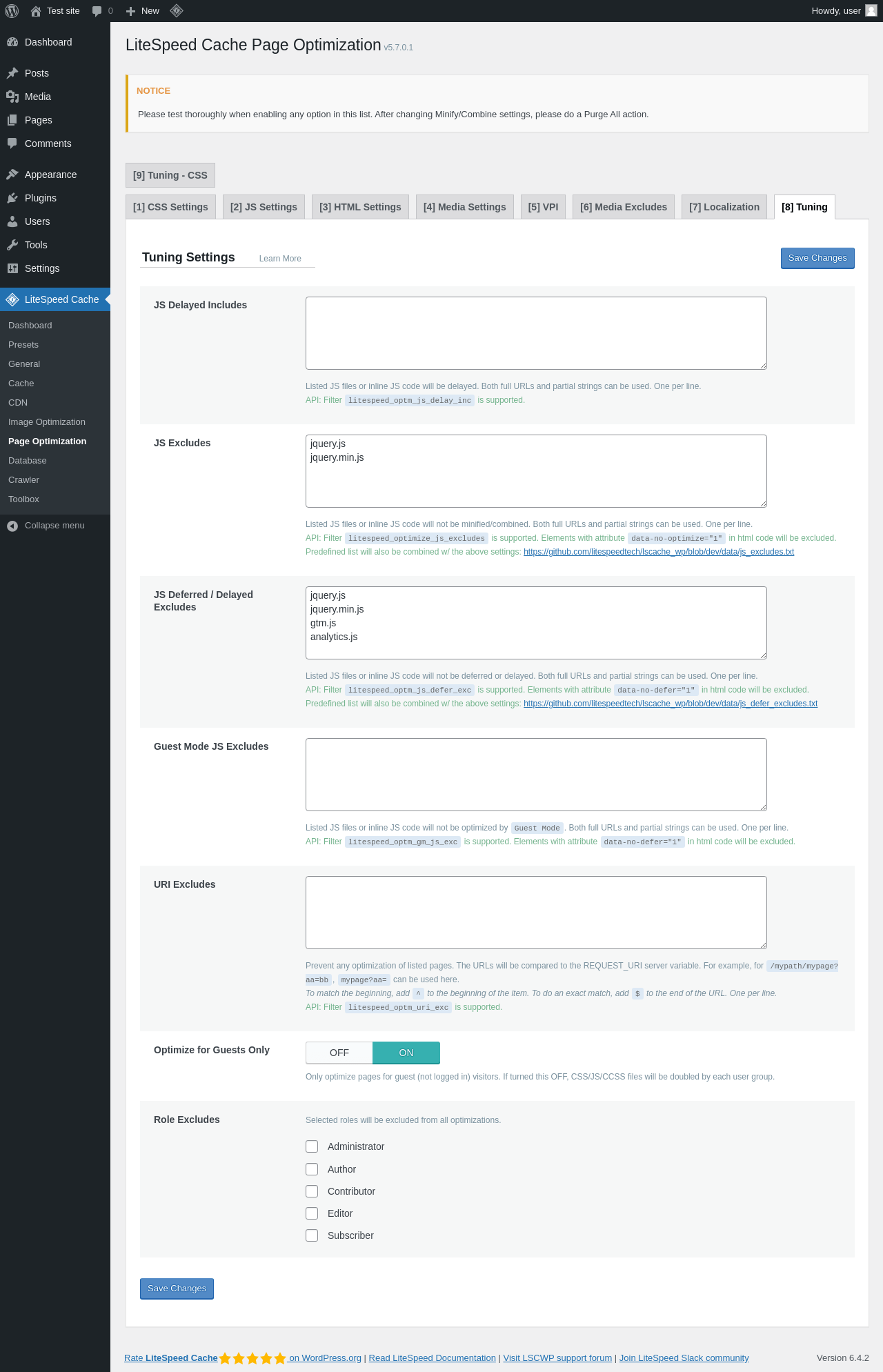Open the js_excludes.txt GitHub link
Viewport: 883px width, 1372px height.
pos(659,552)
